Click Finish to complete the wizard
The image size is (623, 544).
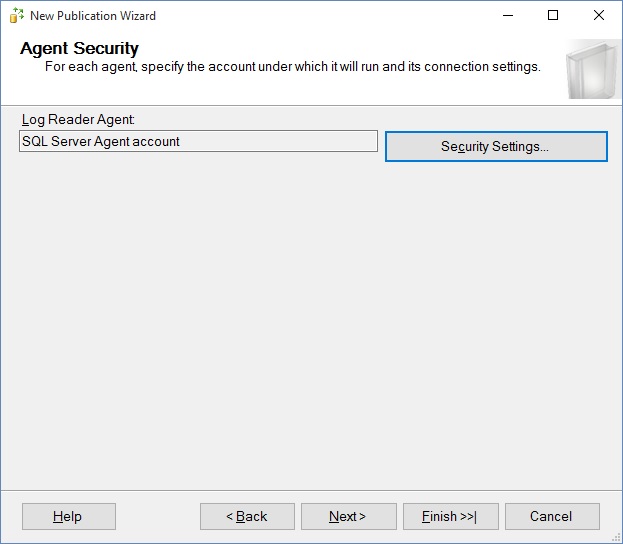pos(449,516)
